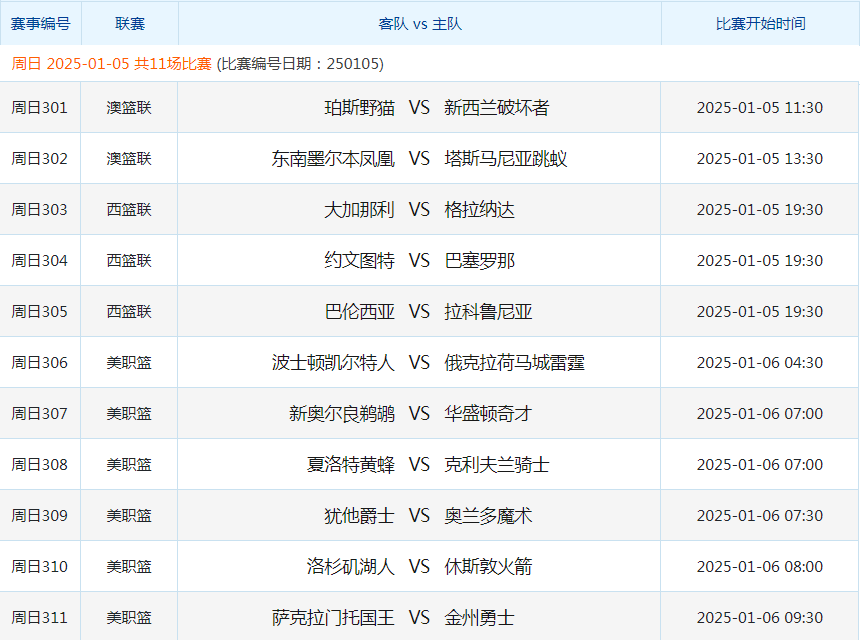860x640 pixels.
Task: Click 美职篮 league in row 周日310
Action: pos(129,567)
